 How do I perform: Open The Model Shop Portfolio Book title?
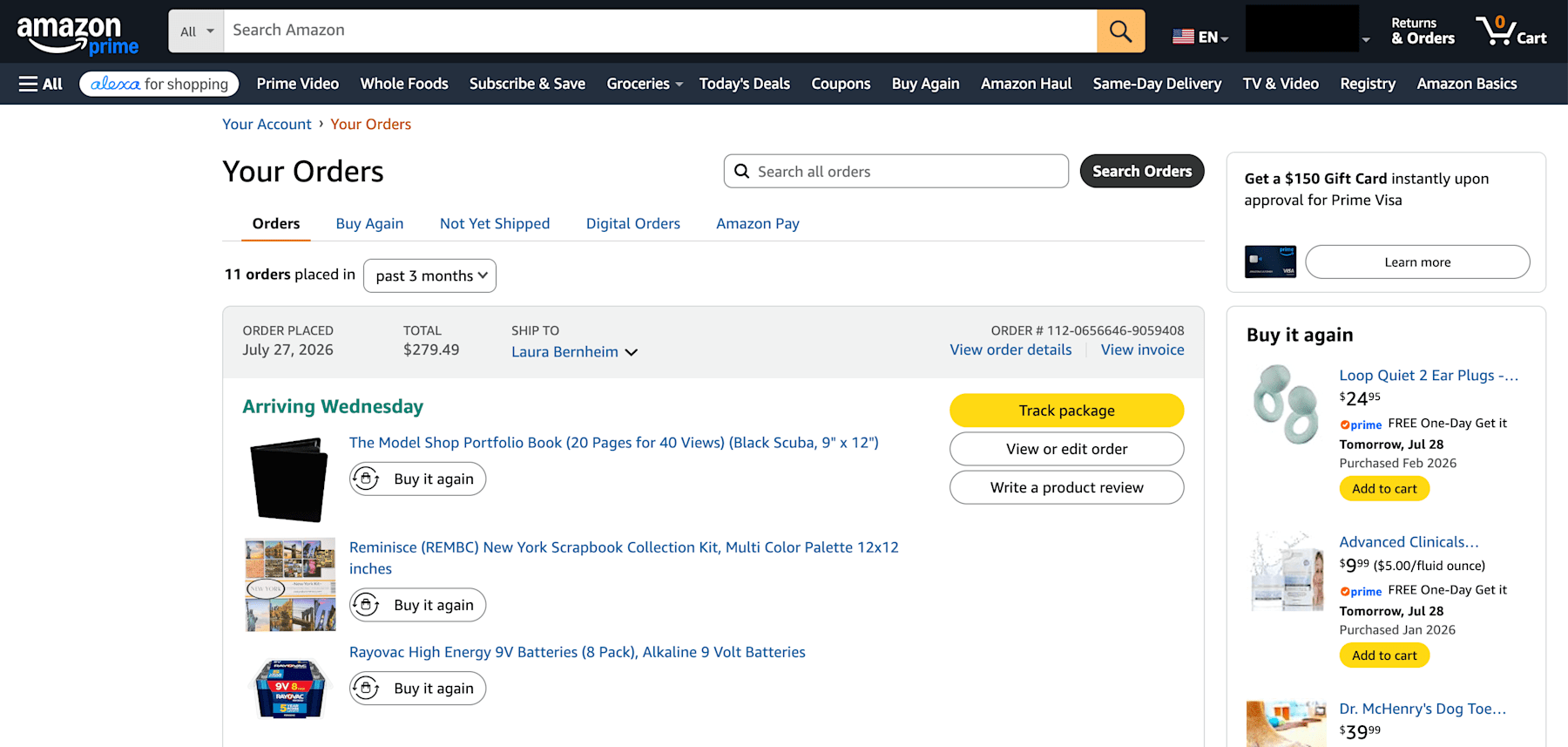click(614, 443)
